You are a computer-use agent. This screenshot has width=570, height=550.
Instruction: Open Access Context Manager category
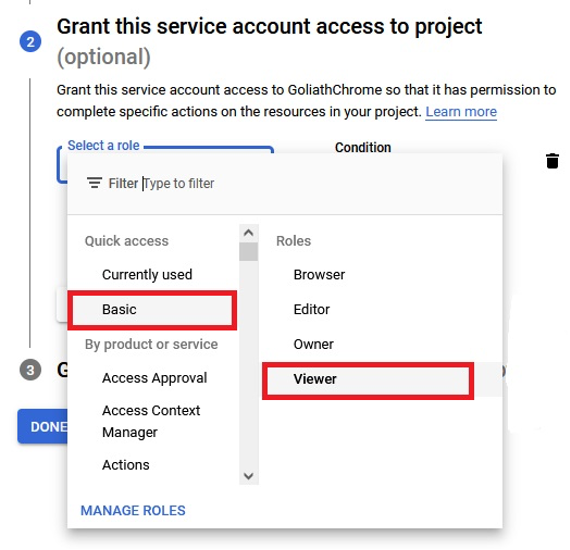153,421
